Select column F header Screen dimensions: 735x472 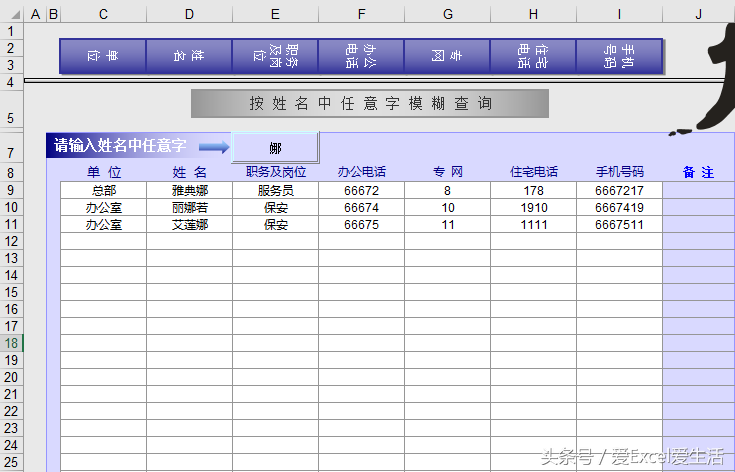click(x=361, y=14)
